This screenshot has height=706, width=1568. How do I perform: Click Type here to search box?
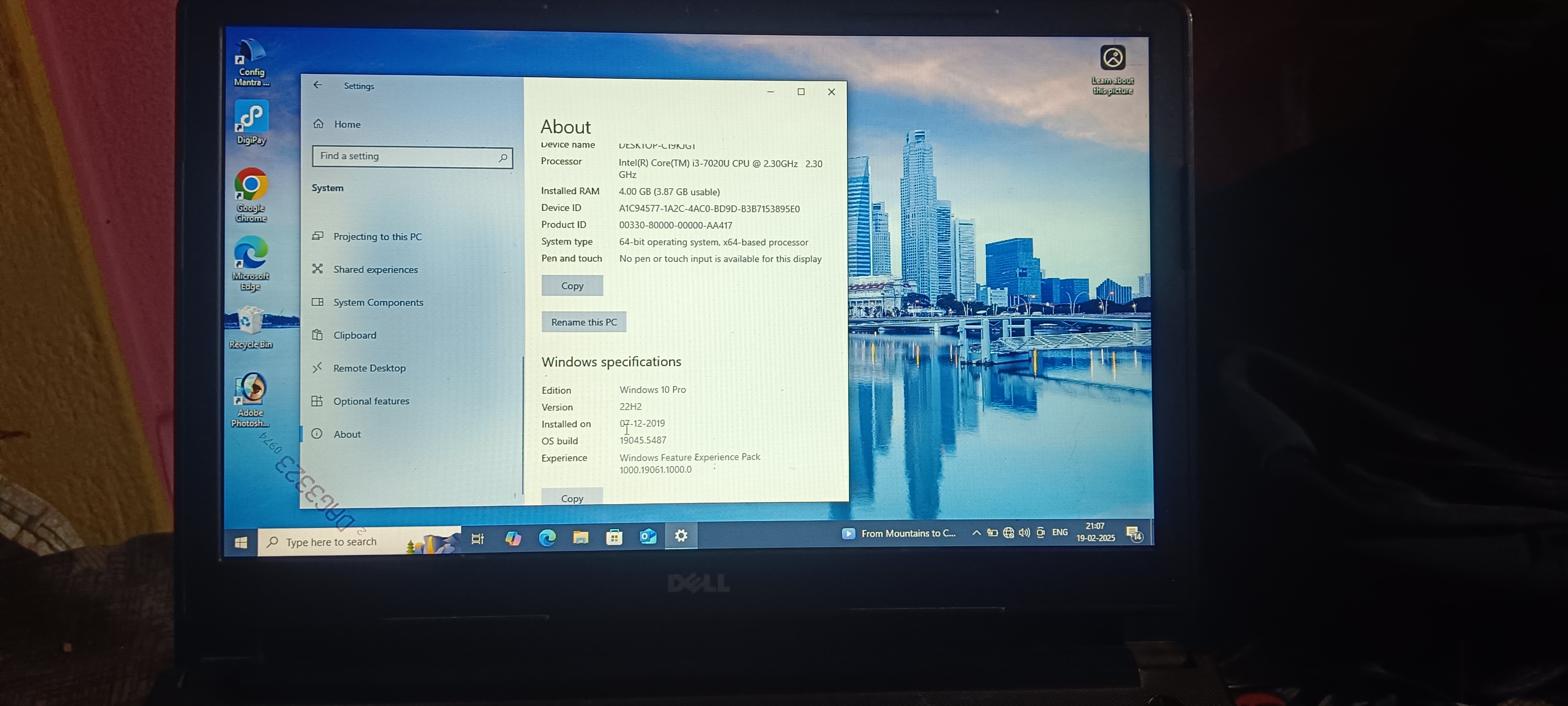pyautogui.click(x=359, y=541)
